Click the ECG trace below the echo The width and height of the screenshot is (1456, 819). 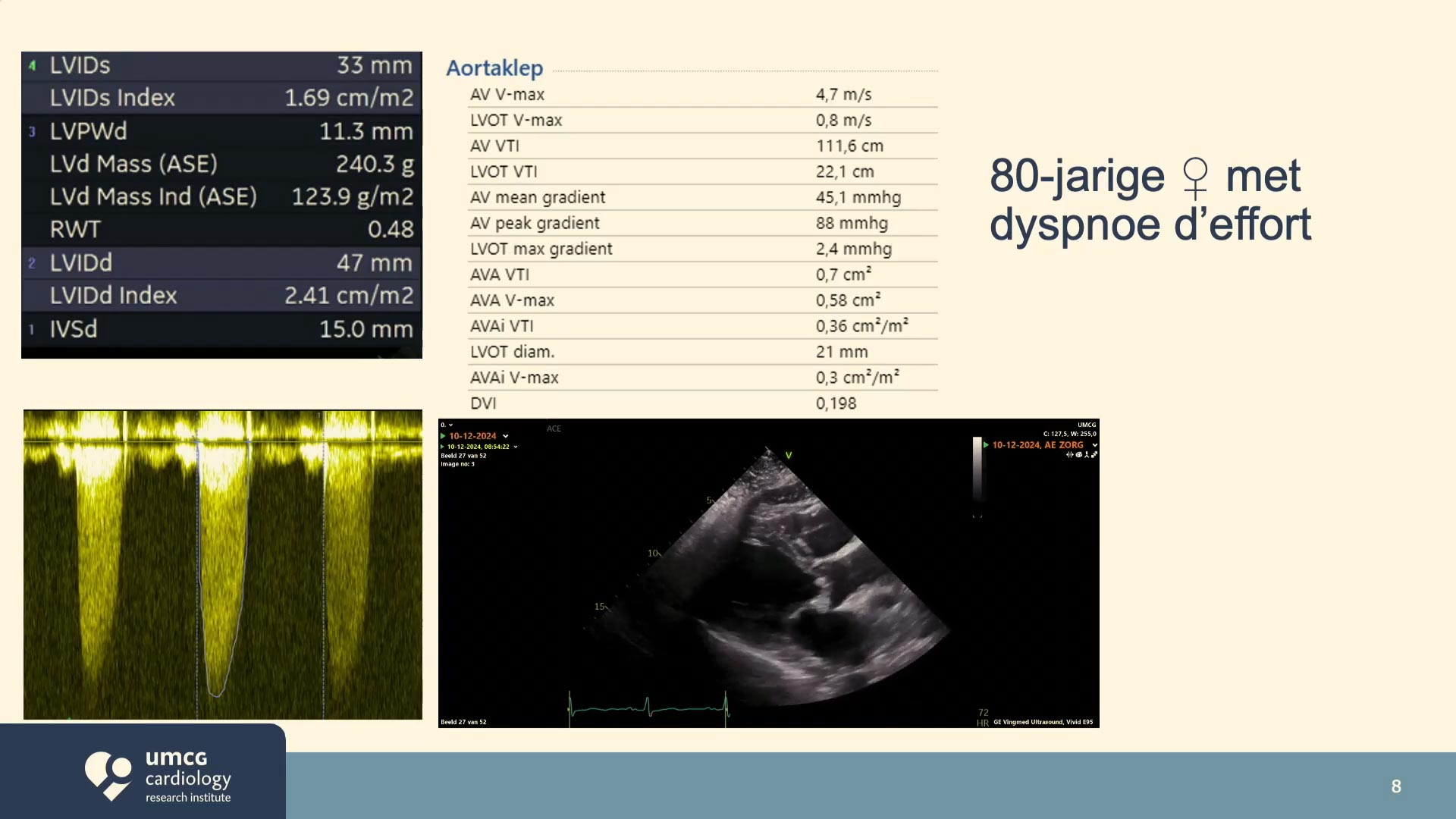(649, 708)
